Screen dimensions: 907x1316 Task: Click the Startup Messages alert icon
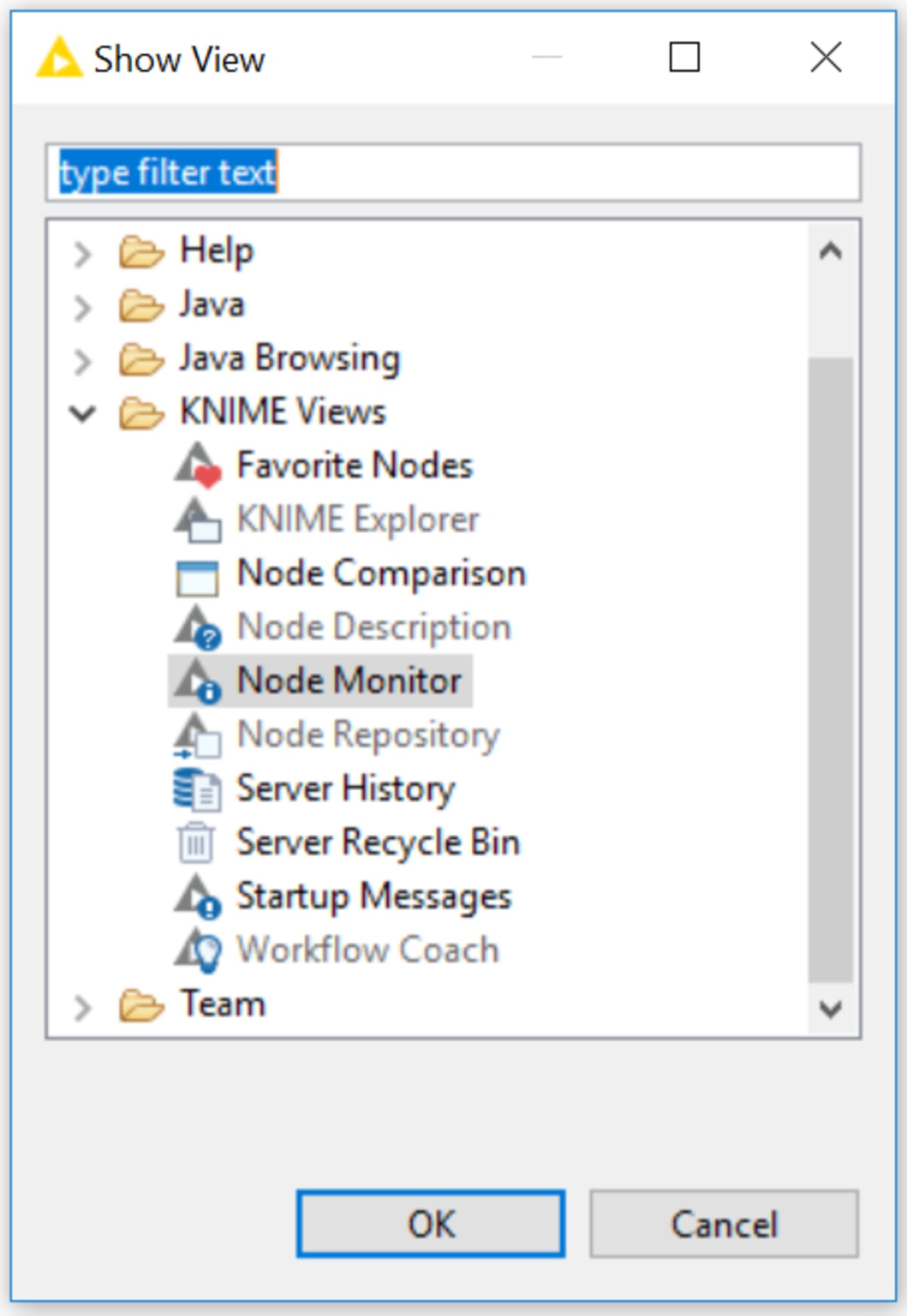pyautogui.click(x=198, y=897)
